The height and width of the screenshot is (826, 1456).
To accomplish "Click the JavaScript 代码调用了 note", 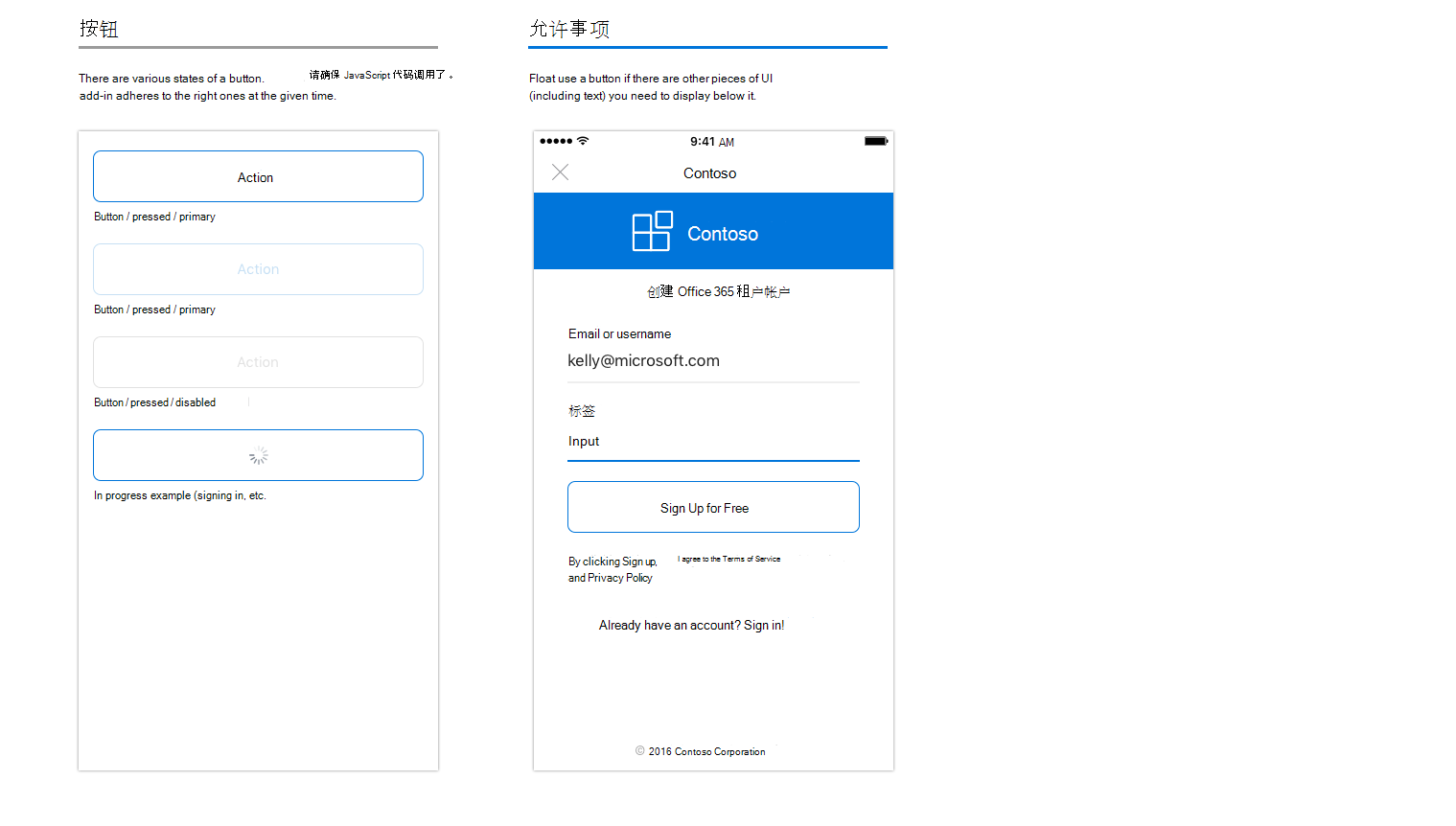I will point(381,75).
